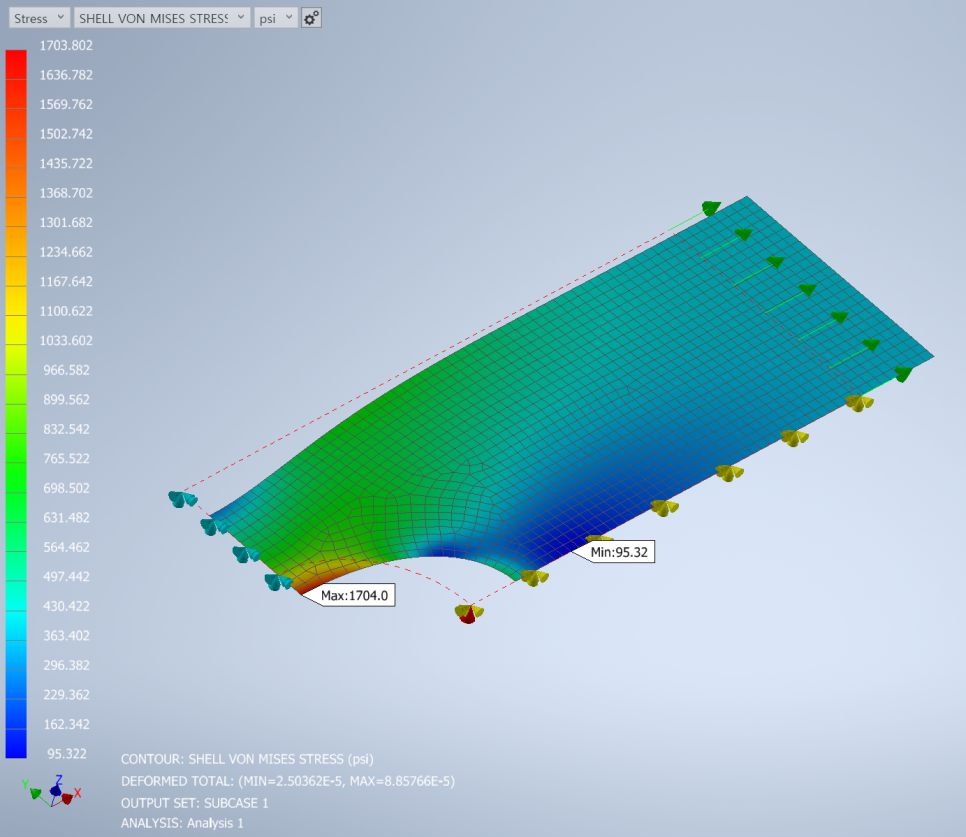
Task: Select the ANALYSIS: Analysis 1 label
Action: [182, 823]
